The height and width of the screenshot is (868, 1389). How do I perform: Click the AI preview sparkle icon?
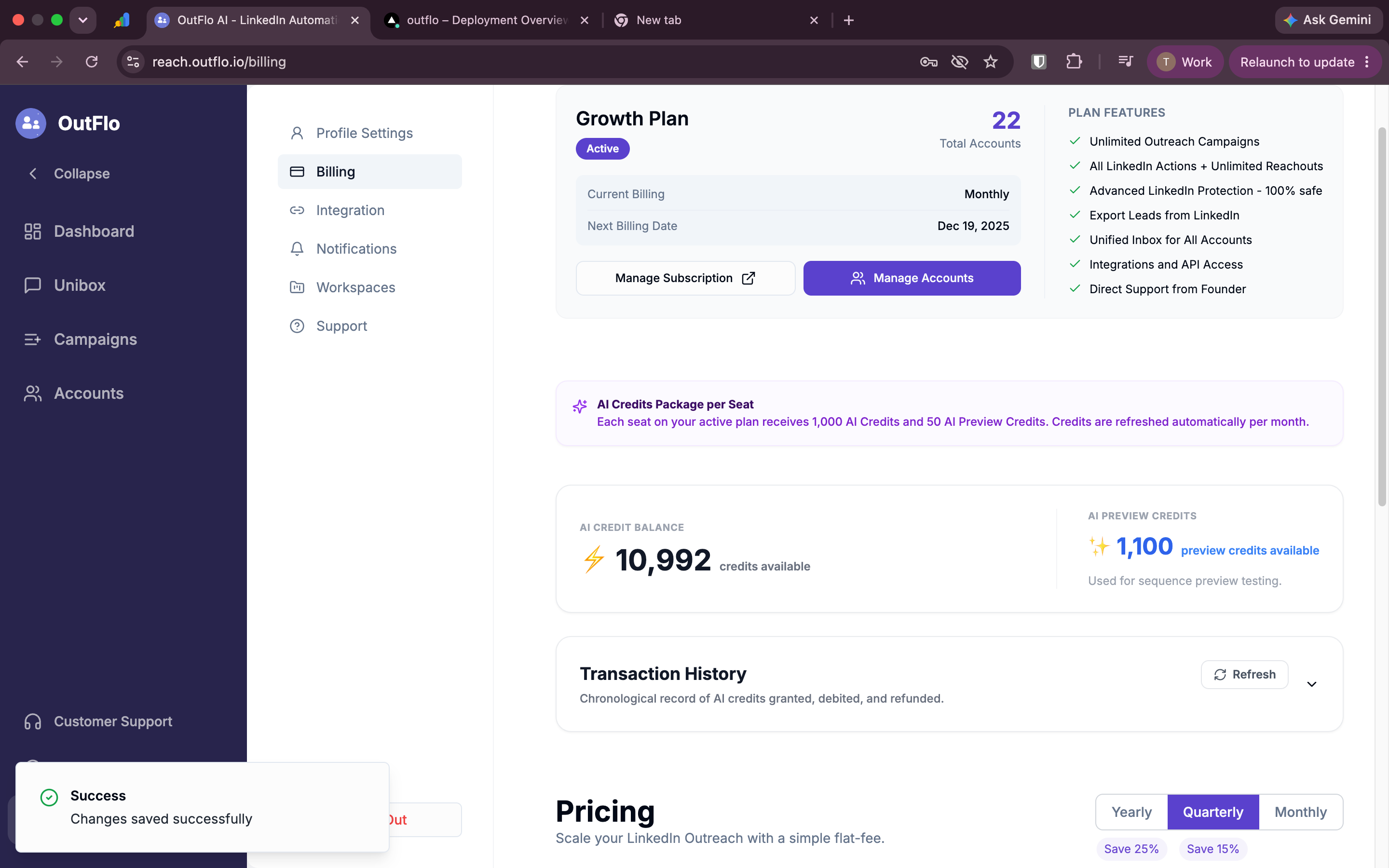[1099, 545]
